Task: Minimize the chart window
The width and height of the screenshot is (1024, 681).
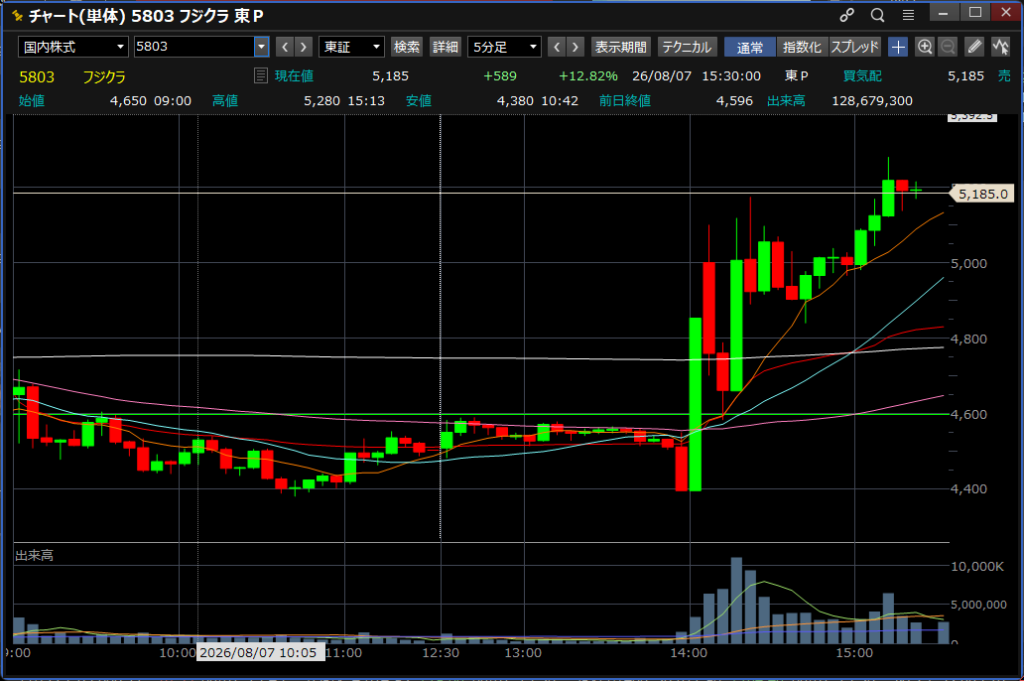Action: (944, 12)
